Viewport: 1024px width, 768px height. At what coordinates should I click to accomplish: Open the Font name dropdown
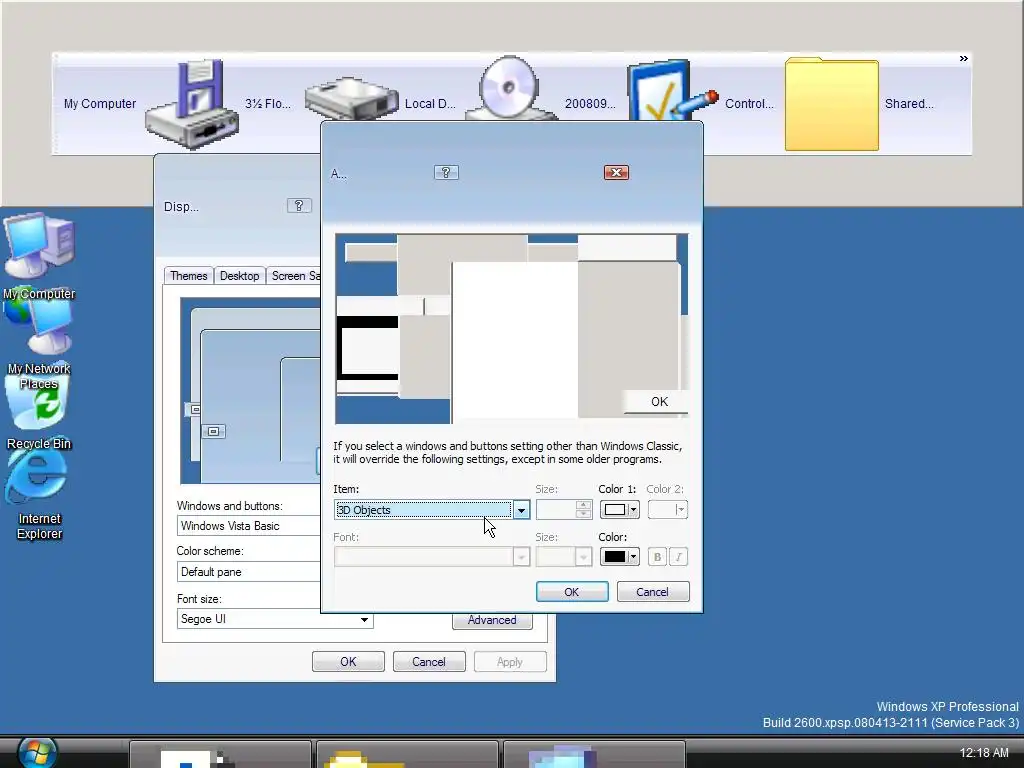(x=431, y=557)
